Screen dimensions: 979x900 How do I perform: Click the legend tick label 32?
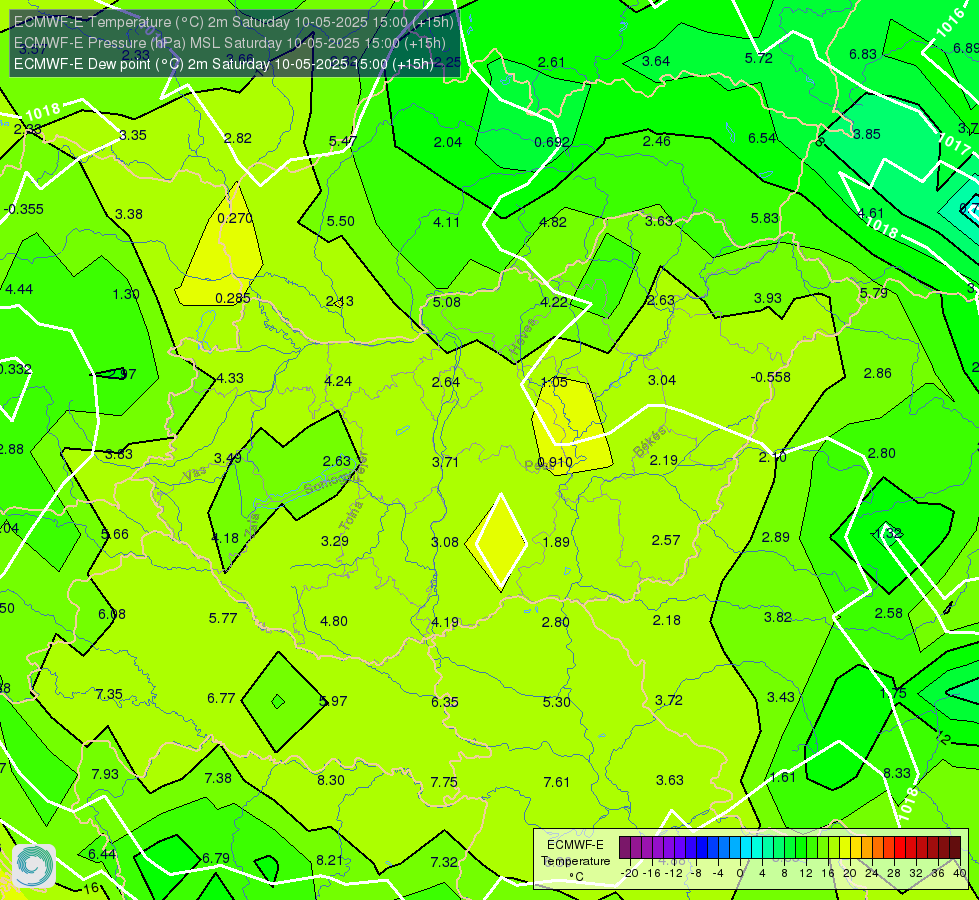(x=915, y=873)
